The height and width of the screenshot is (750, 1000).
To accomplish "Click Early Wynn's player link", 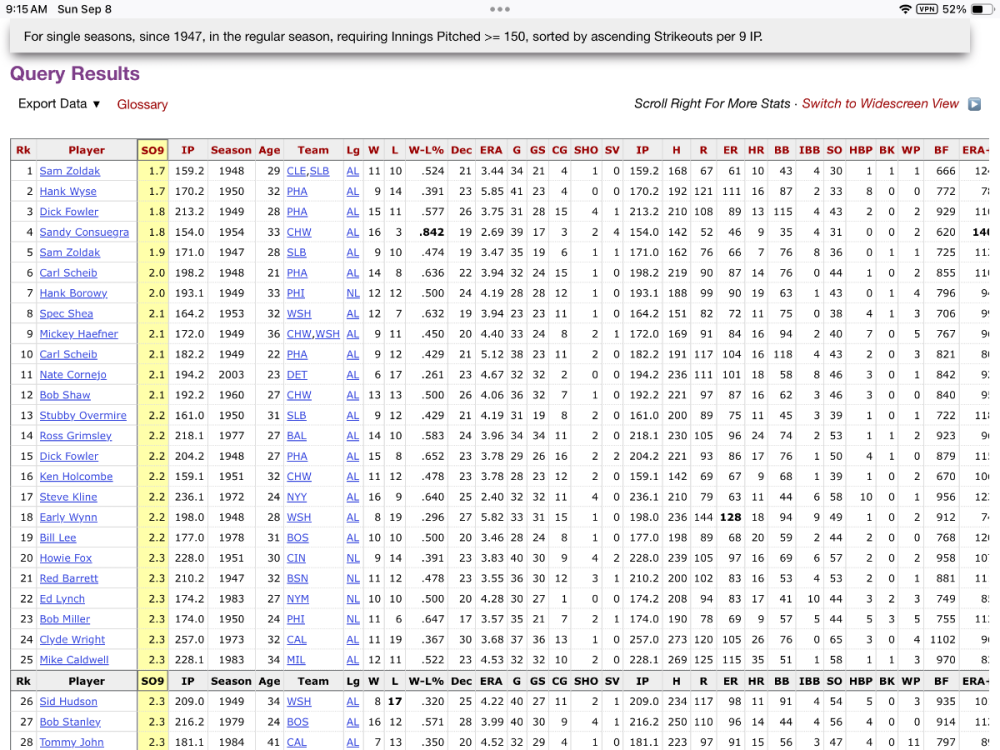I will (68, 518).
